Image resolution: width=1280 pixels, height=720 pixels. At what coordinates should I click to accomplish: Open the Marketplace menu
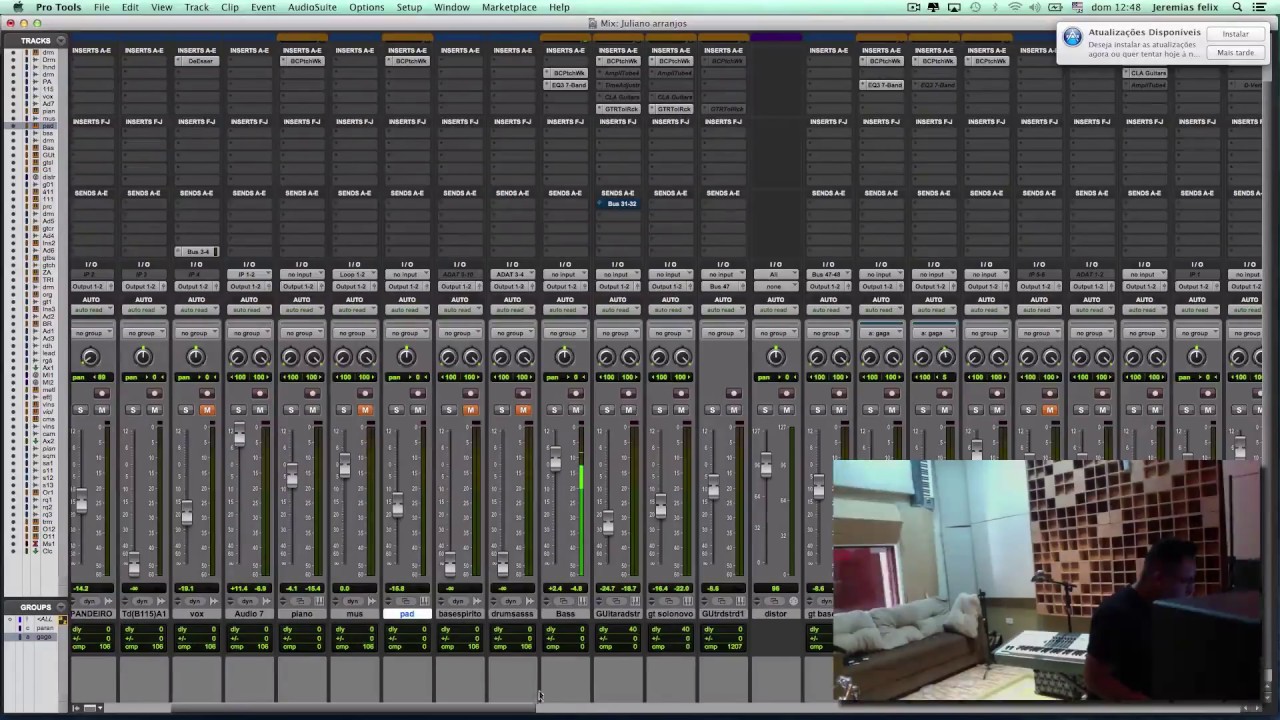pos(509,7)
